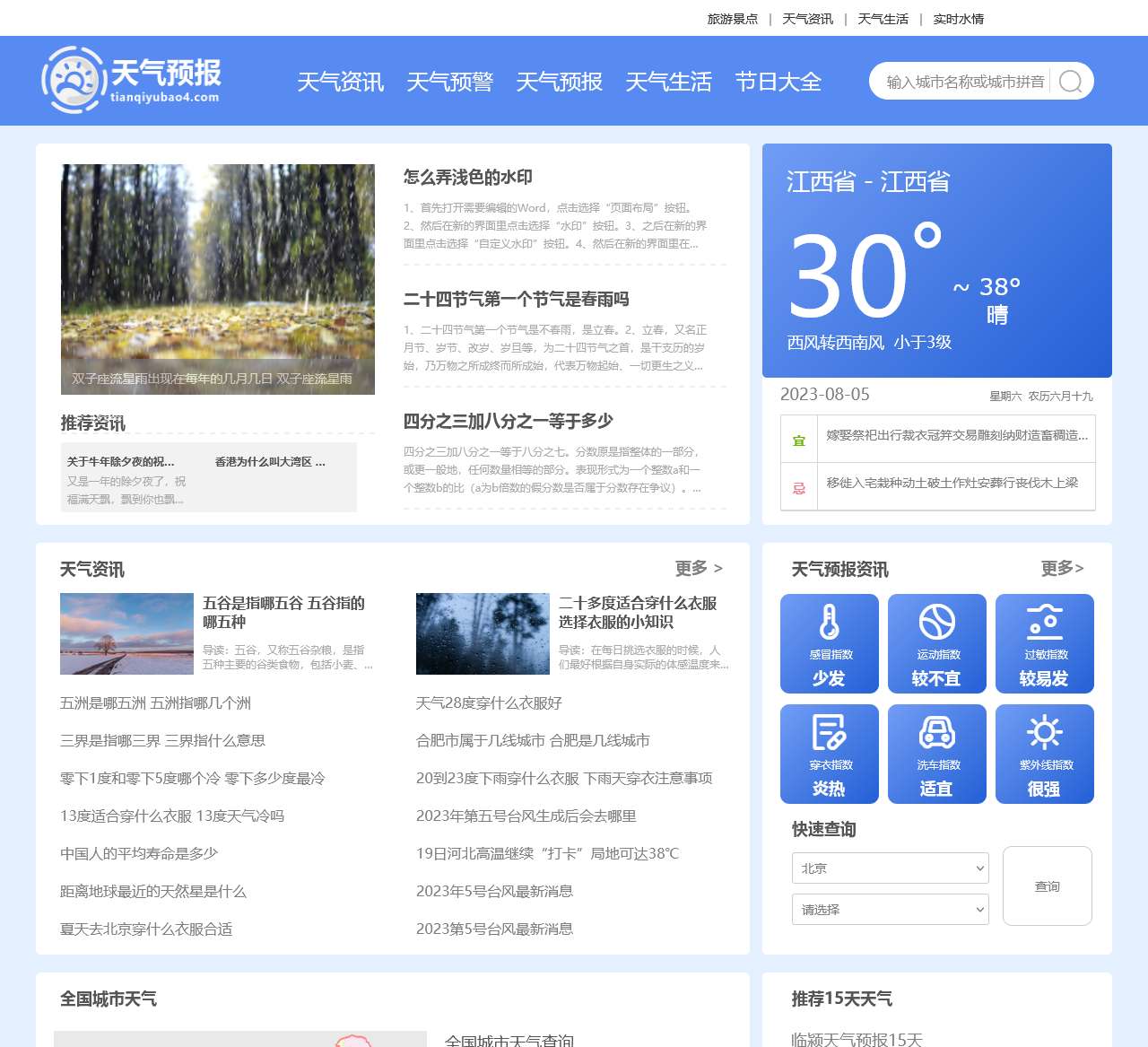Open 关于牛年除夕夜的祝... recommended item
The image size is (1148, 1047).
point(121,461)
